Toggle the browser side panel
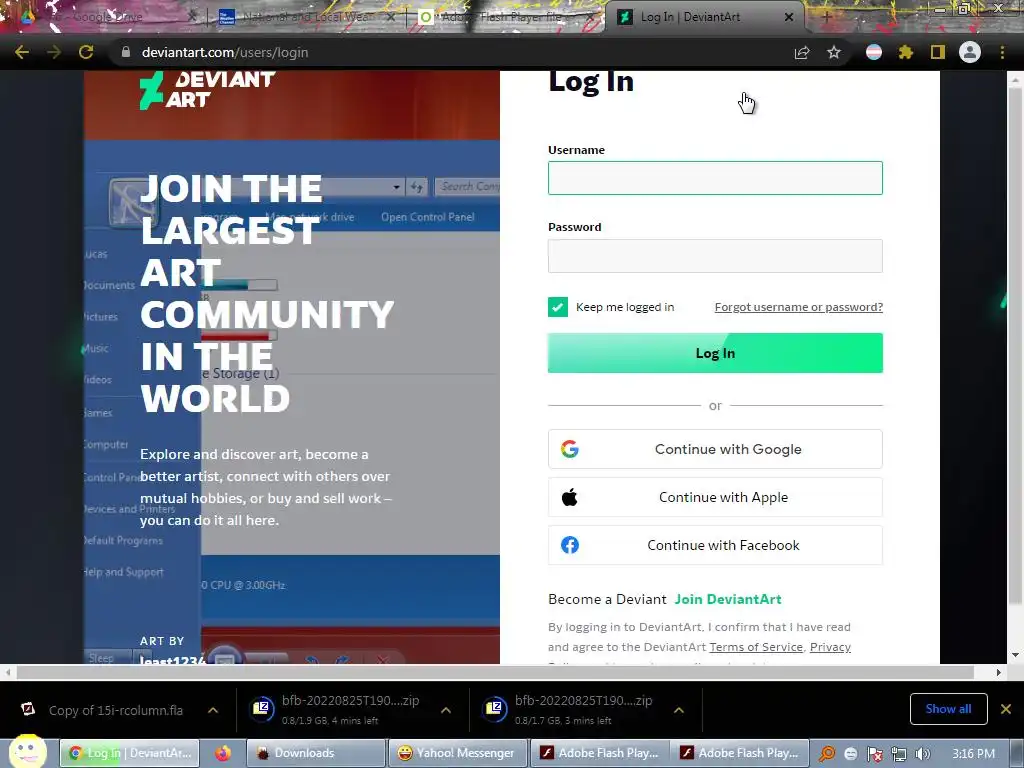The width and height of the screenshot is (1024, 768). pos(938,52)
